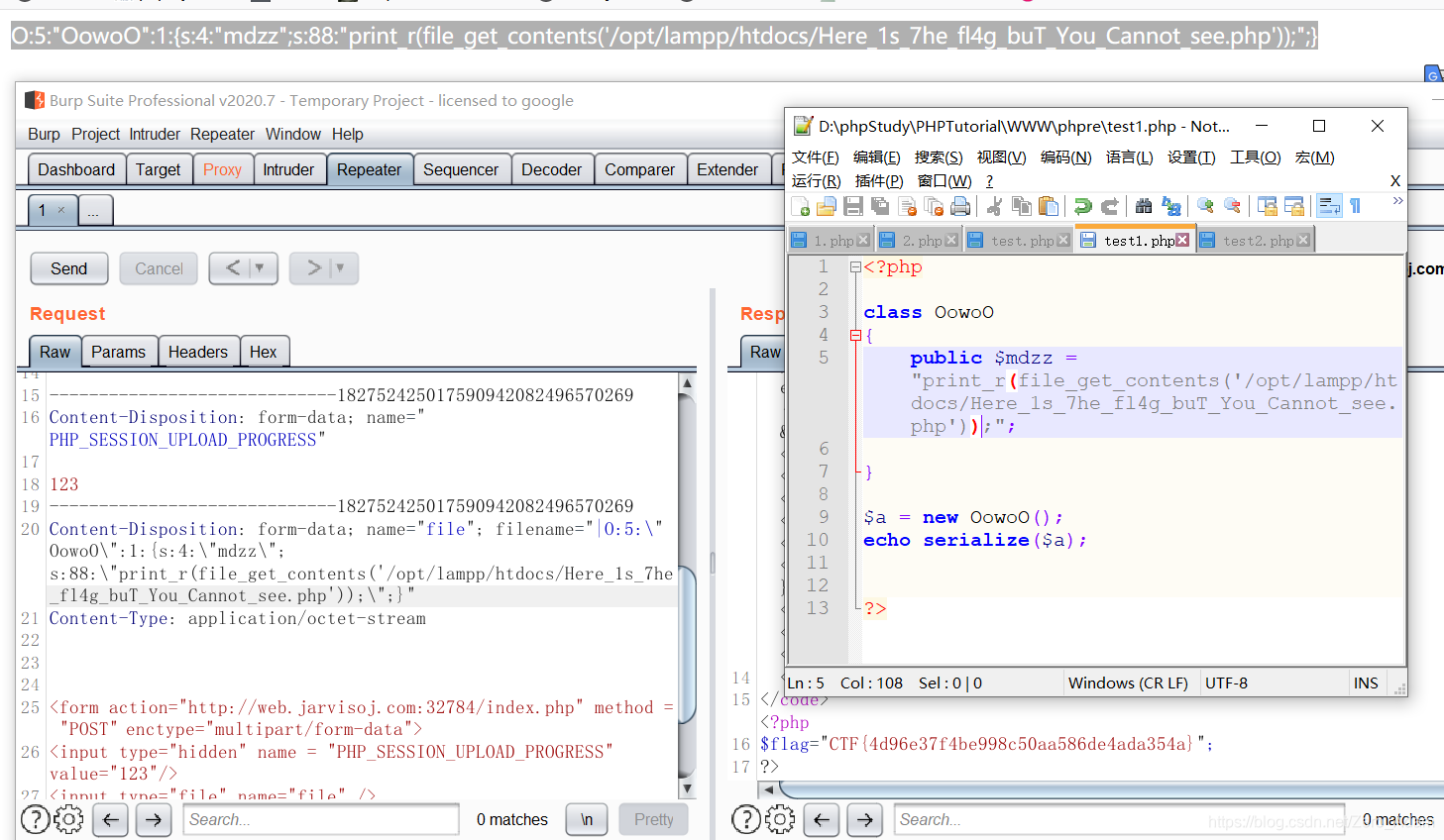Viewport: 1444px width, 840px height.
Task: Cut selection with scissors icon in Notepad++
Action: click(994, 206)
